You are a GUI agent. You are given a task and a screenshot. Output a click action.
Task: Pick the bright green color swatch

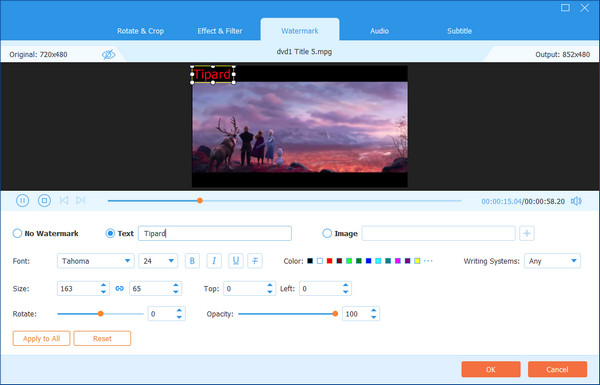tap(349, 261)
